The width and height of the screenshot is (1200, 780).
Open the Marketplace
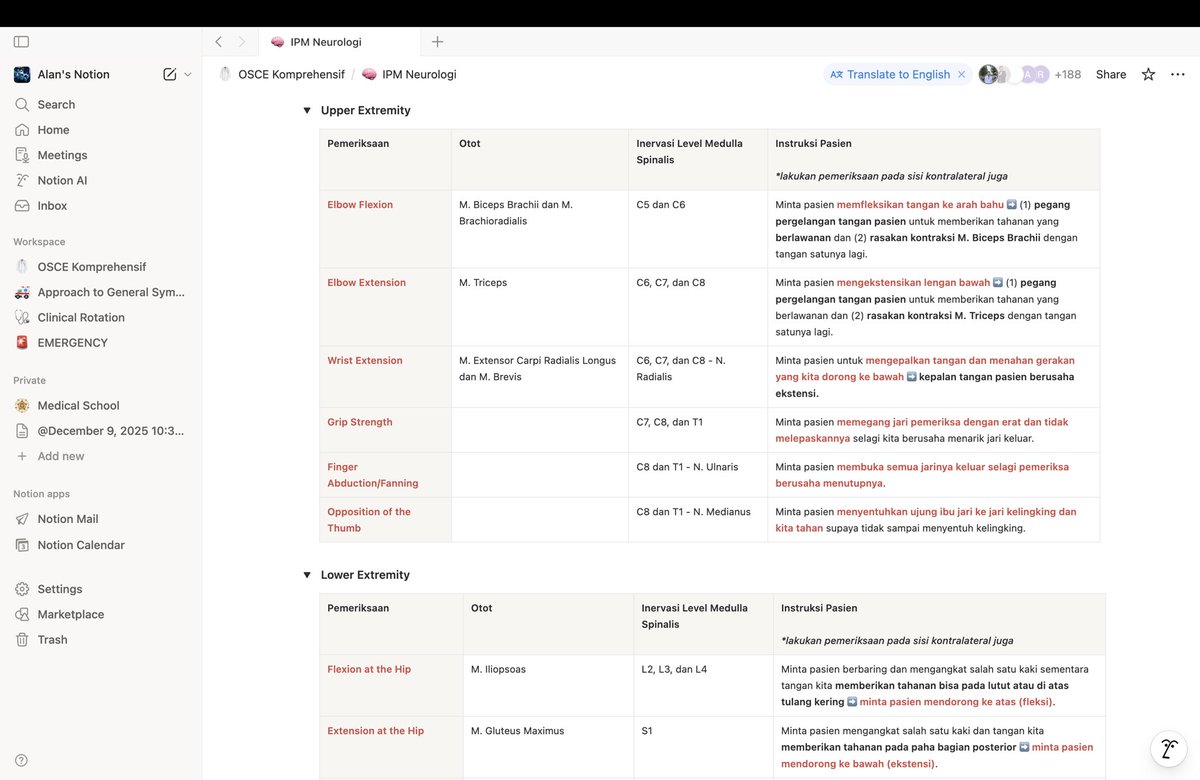click(101, 614)
